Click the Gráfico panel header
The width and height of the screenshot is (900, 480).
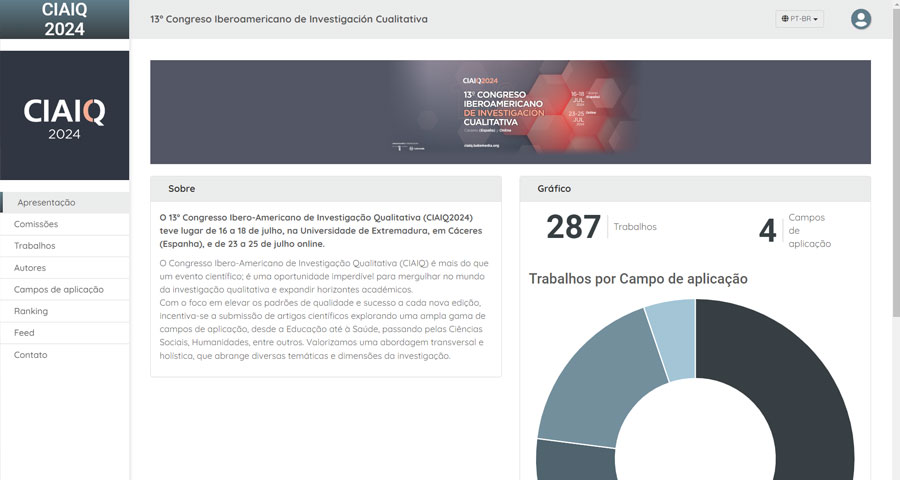(695, 189)
